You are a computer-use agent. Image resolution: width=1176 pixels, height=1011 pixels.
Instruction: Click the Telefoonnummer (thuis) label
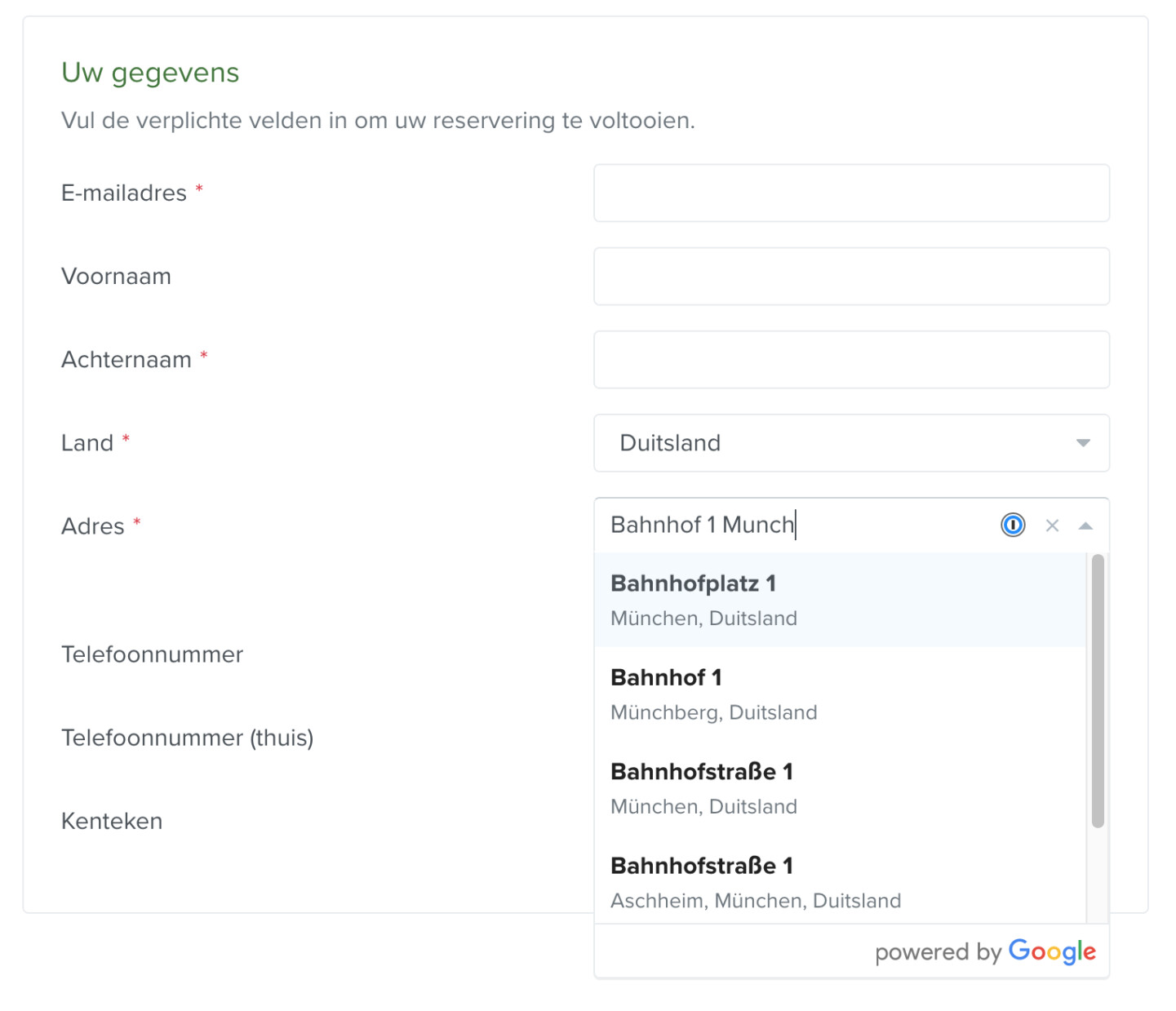click(x=187, y=738)
